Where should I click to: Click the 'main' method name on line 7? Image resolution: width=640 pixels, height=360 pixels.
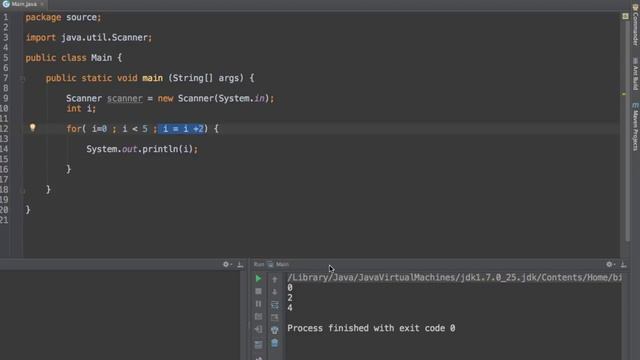pyautogui.click(x=152, y=78)
